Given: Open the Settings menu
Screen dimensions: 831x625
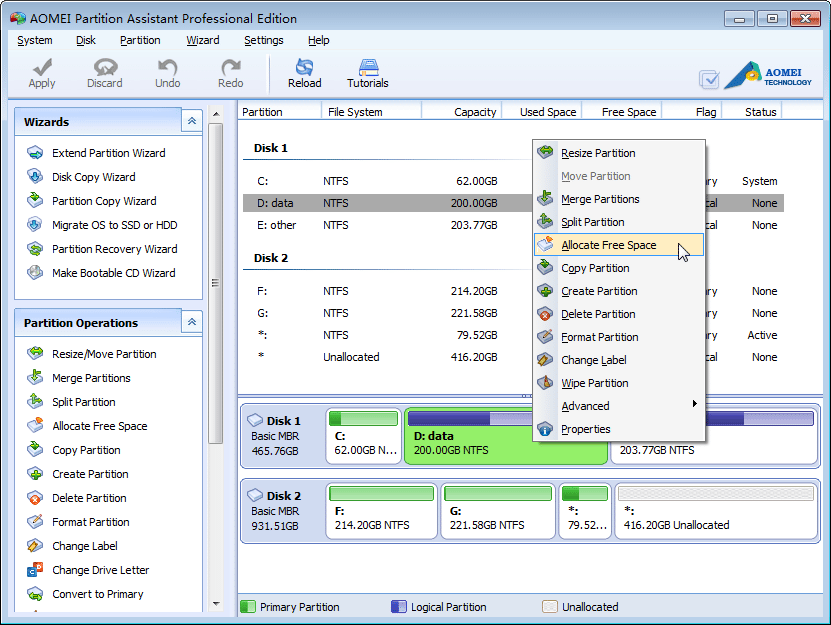Looking at the screenshot, I should 264,40.
